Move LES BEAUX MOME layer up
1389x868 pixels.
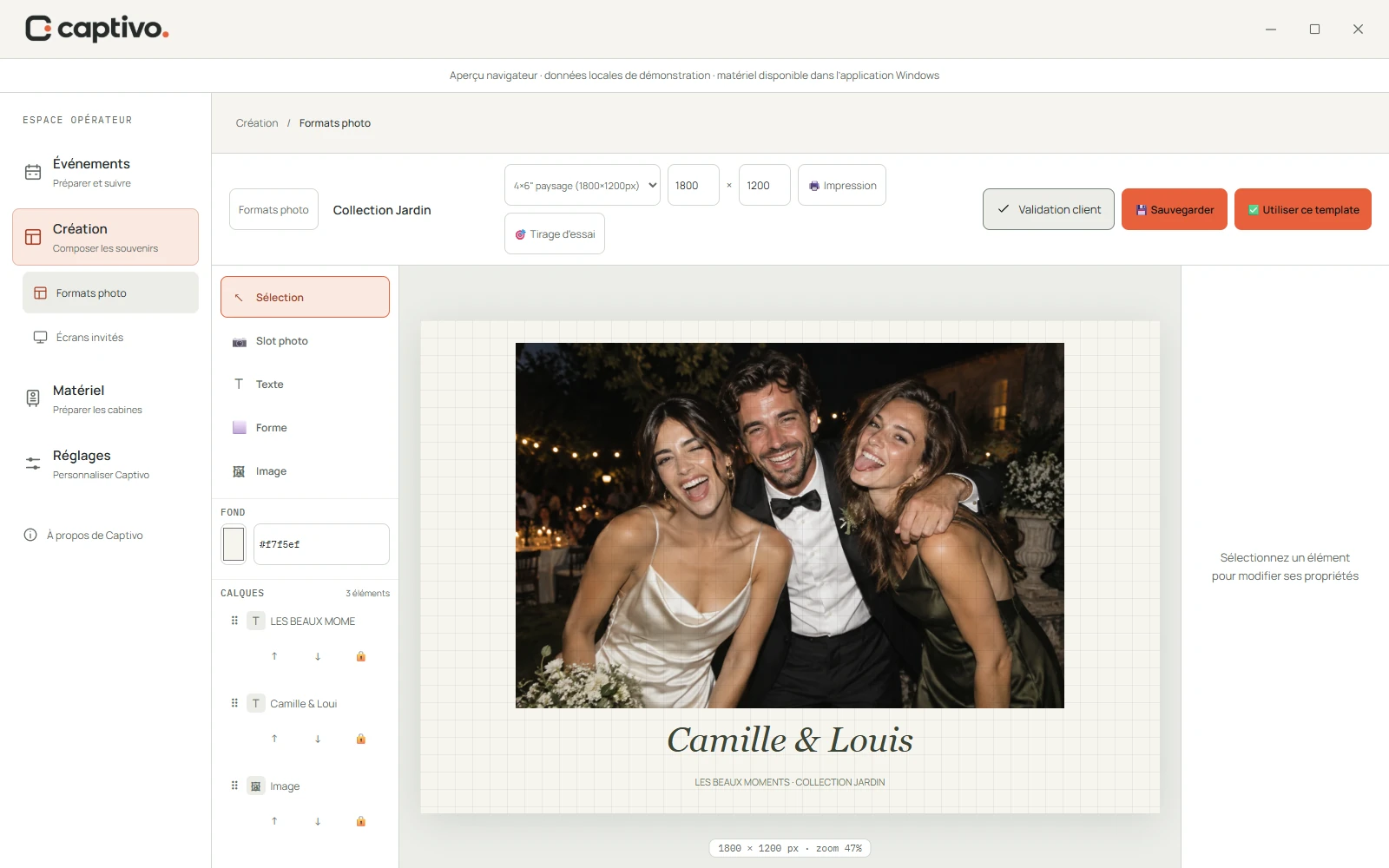pyautogui.click(x=274, y=656)
